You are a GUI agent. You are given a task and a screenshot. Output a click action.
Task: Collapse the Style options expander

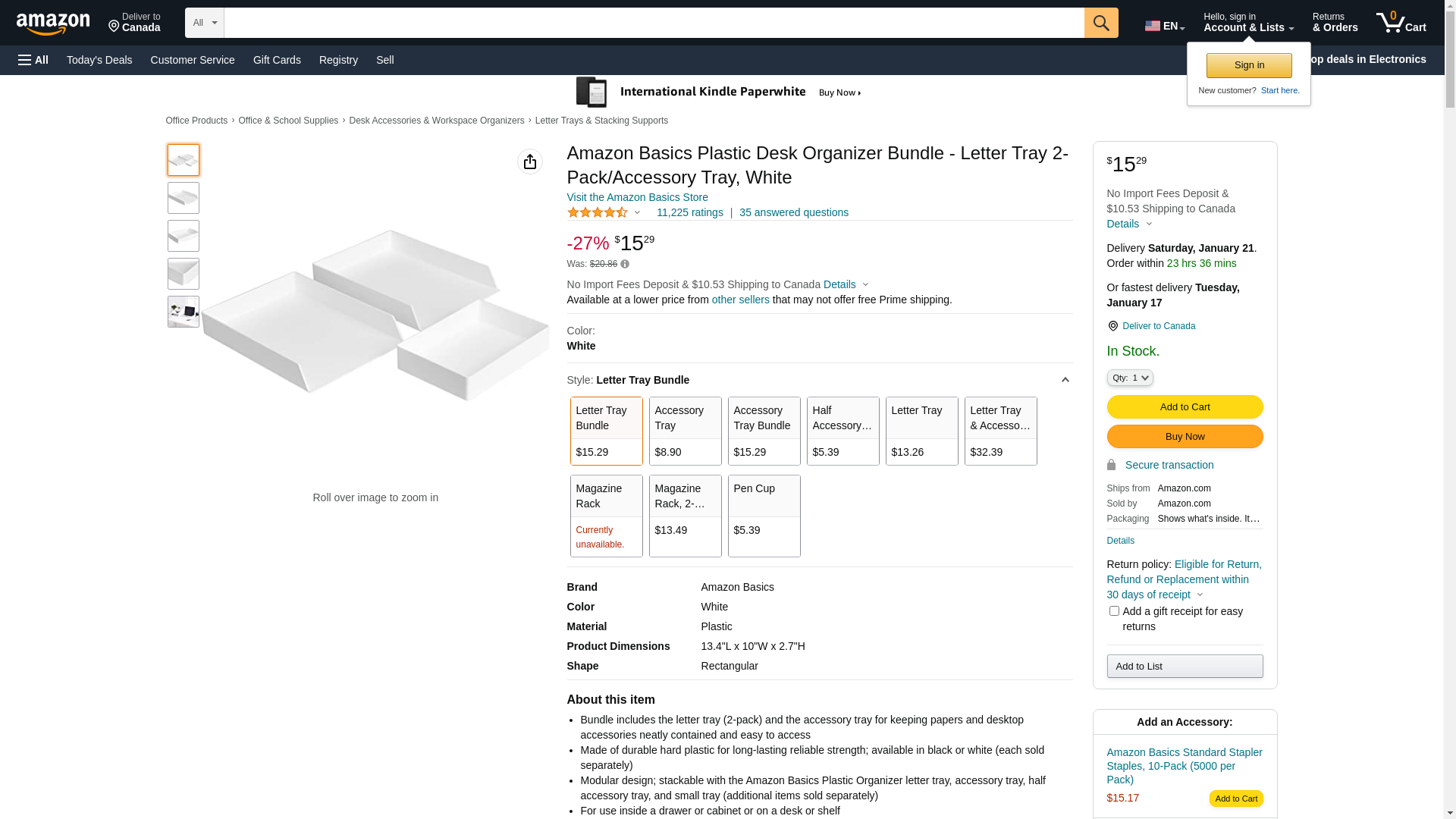(1065, 380)
